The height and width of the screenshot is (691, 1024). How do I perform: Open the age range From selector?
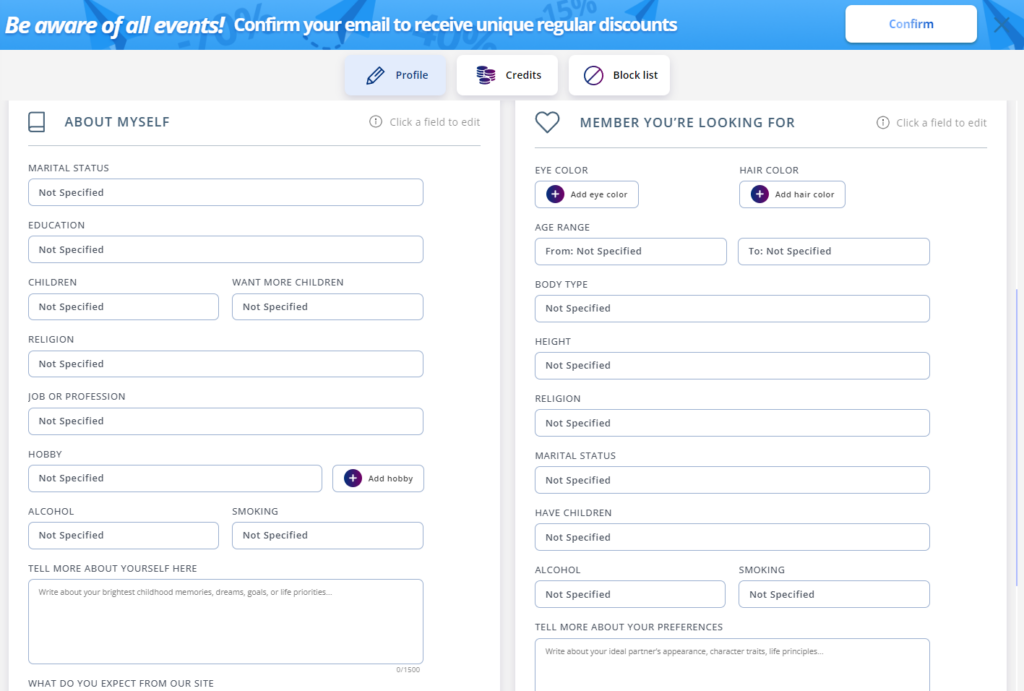[630, 251]
